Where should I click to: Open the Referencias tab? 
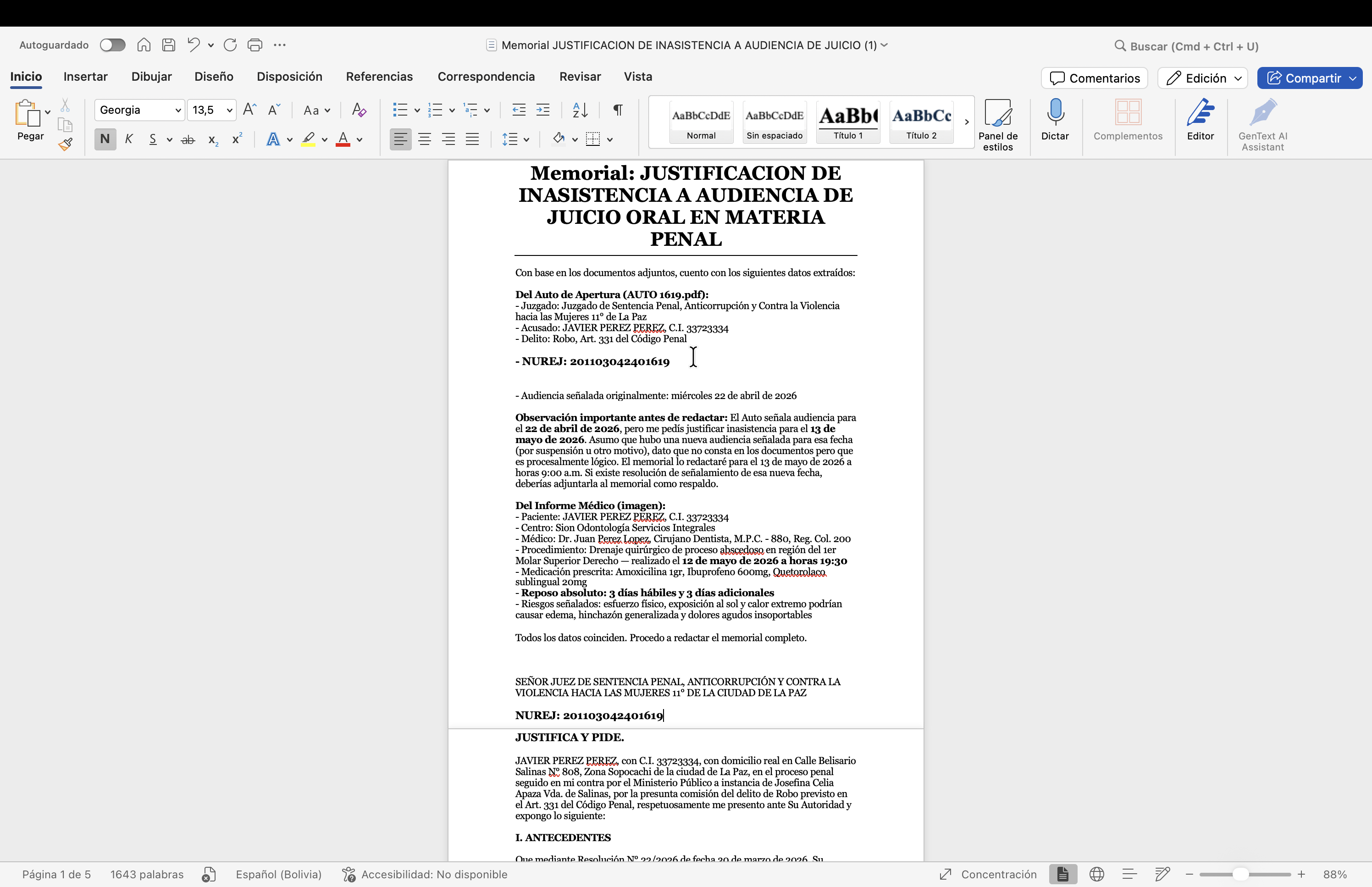pos(379,77)
